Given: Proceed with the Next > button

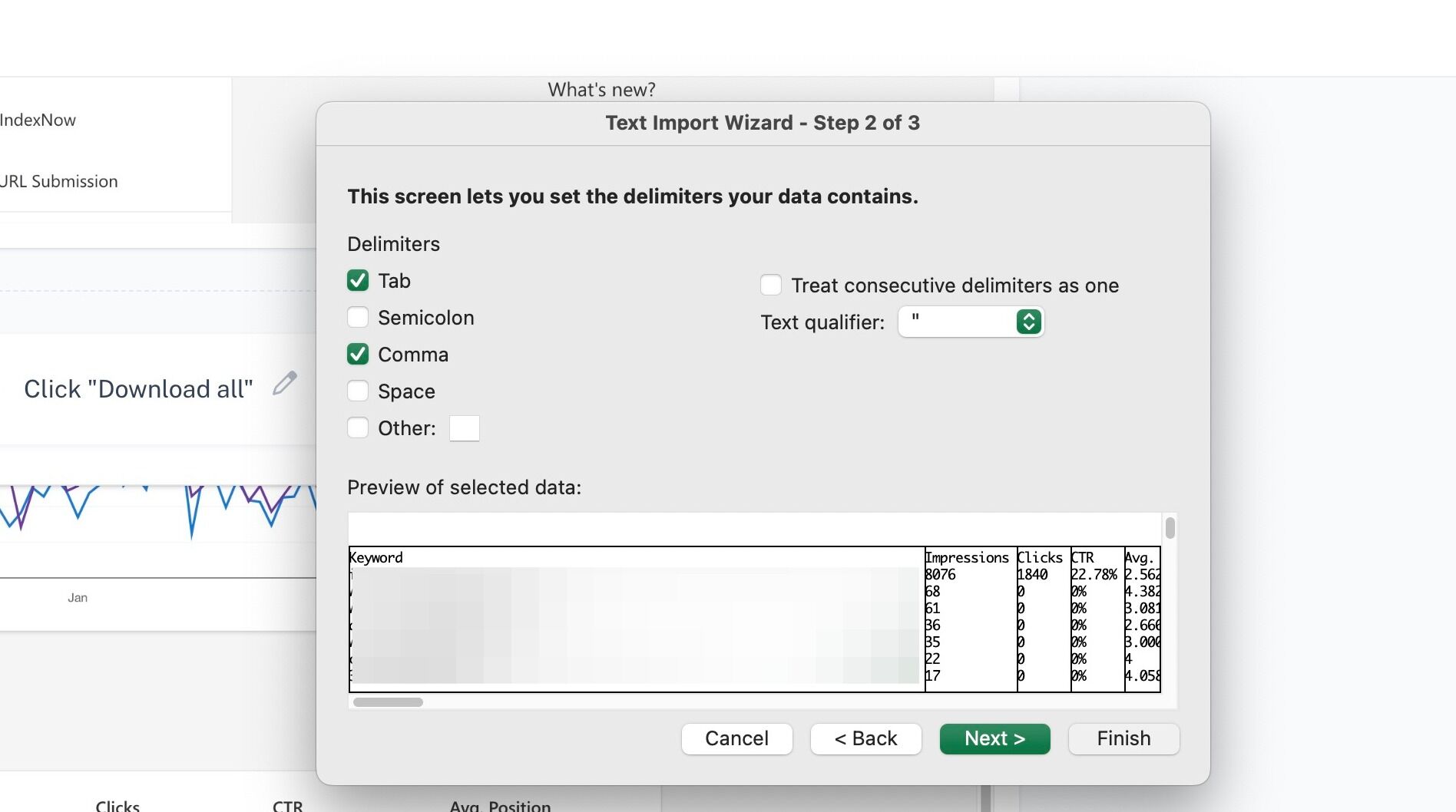Looking at the screenshot, I should point(994,738).
